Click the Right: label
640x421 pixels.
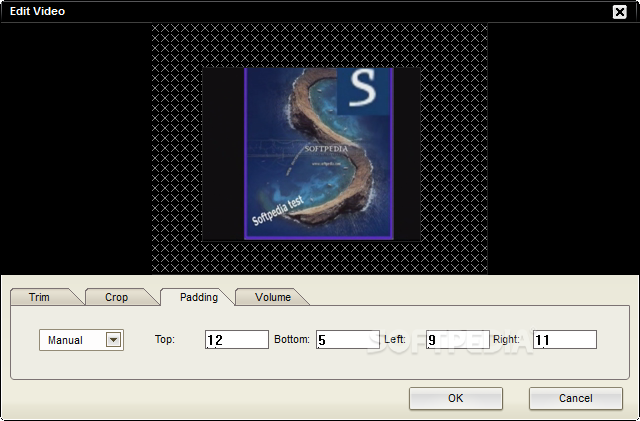pyautogui.click(x=506, y=339)
